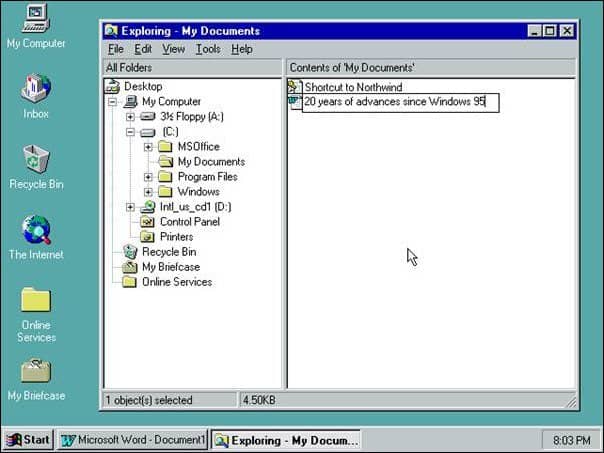This screenshot has height=453, width=604.
Task: Click the open My Documents folder icon
Action: (166, 162)
